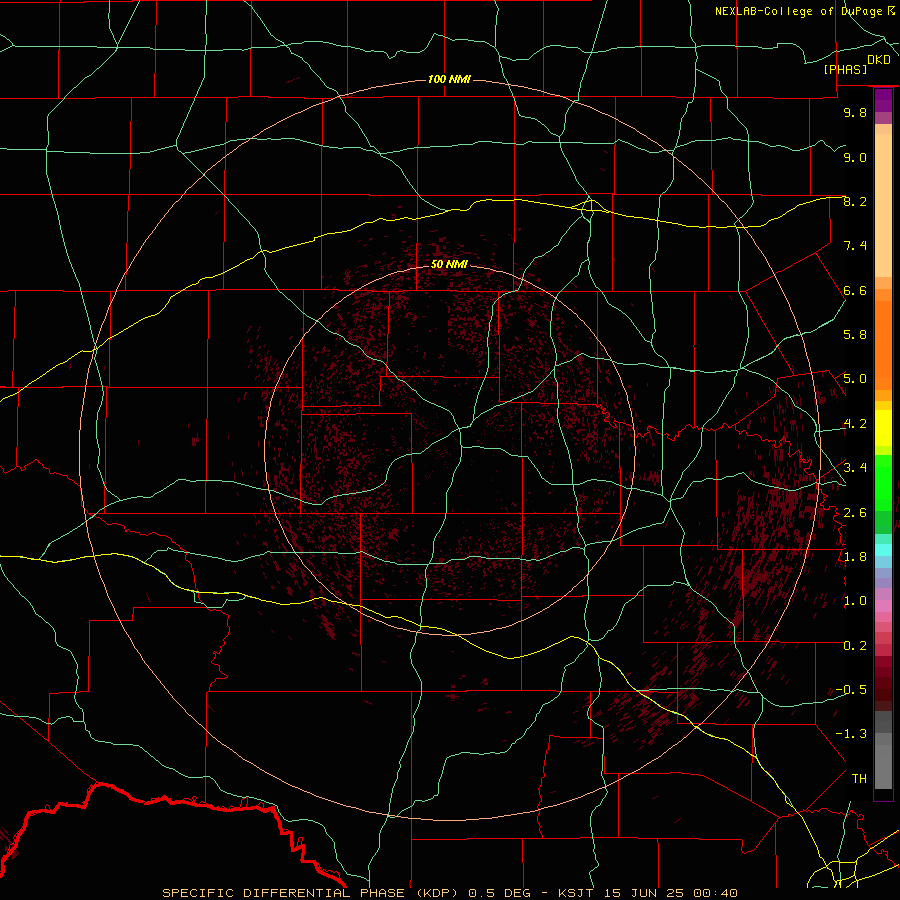Click the yellow band of the color scale
Viewport: 900px width, 900px height.
pyautogui.click(x=883, y=428)
